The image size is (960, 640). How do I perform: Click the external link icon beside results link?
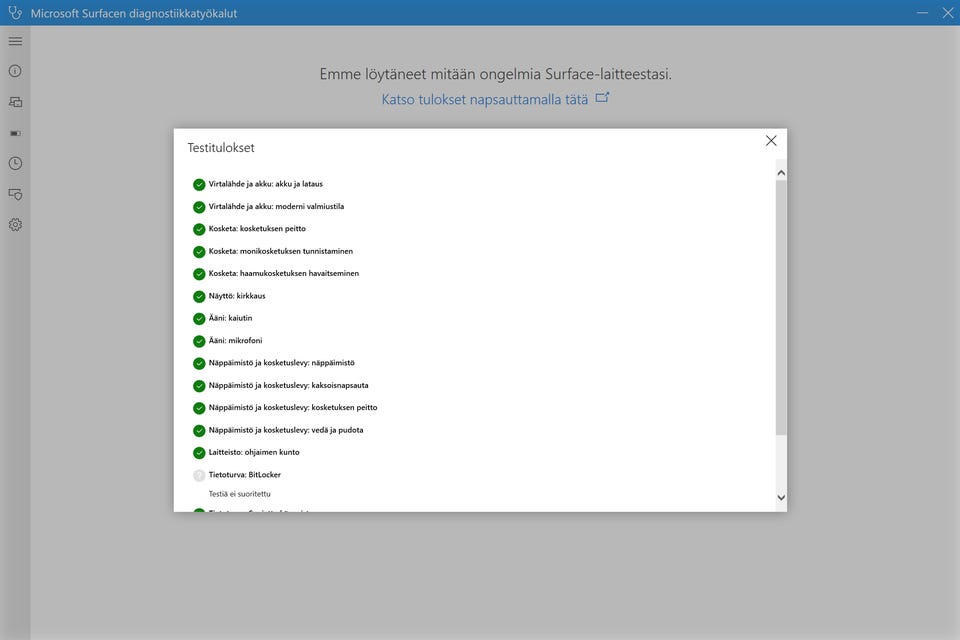(602, 97)
